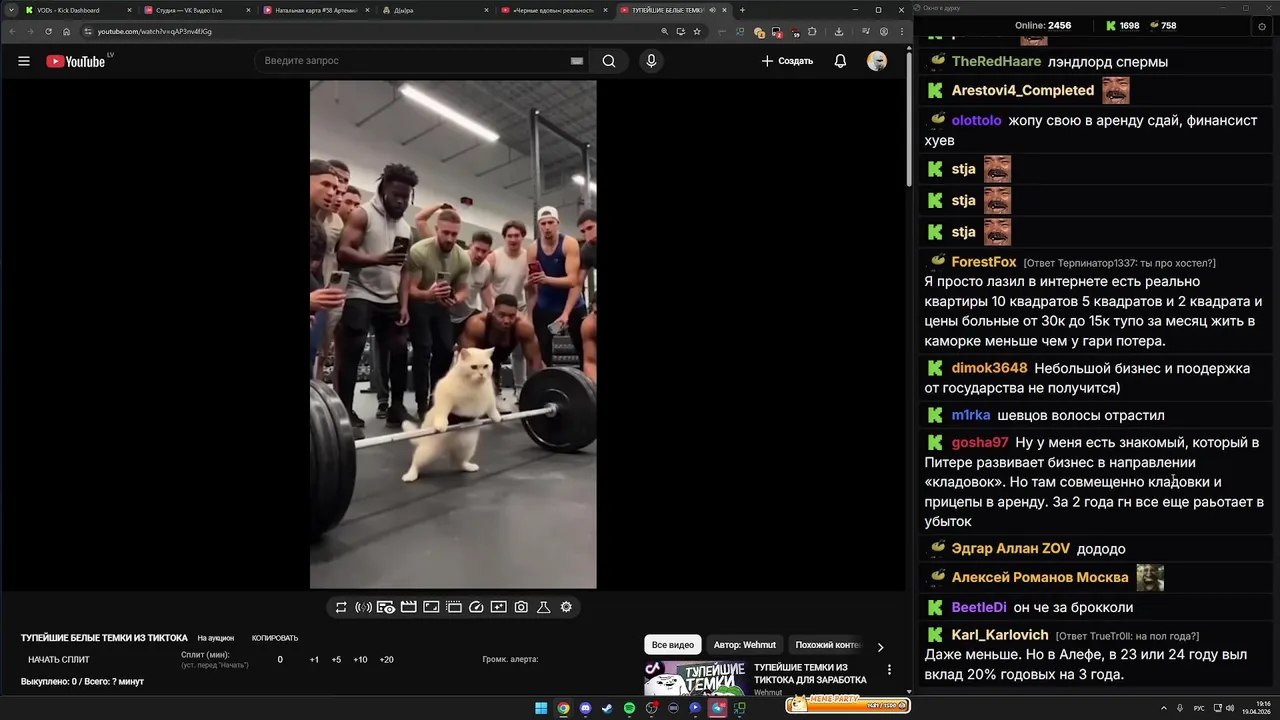
Task: Toggle the loop icon in player toolbar
Action: (x=341, y=607)
